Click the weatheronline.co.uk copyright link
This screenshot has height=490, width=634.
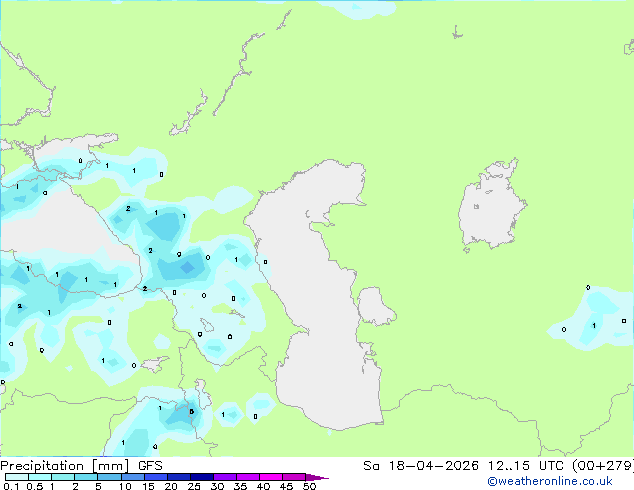[550, 481]
